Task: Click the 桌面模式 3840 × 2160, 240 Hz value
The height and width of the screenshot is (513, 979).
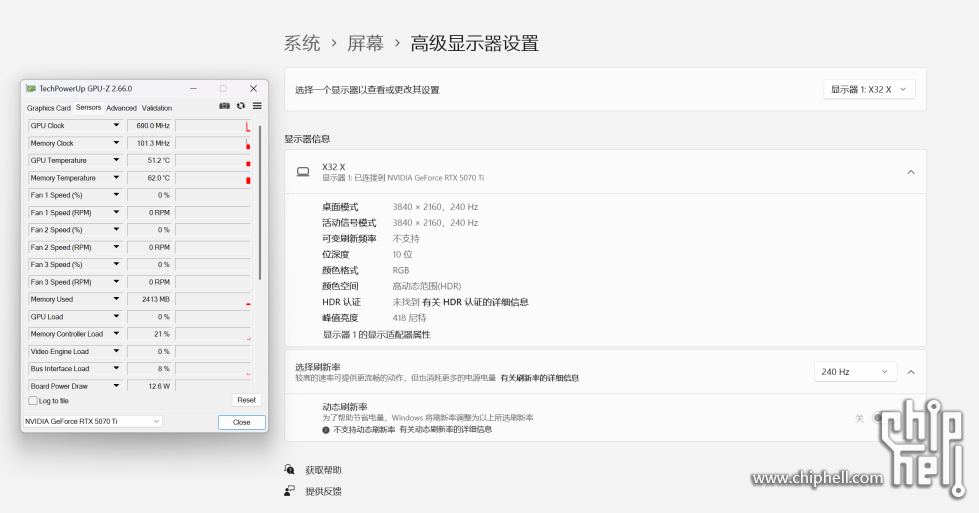Action: tap(435, 207)
